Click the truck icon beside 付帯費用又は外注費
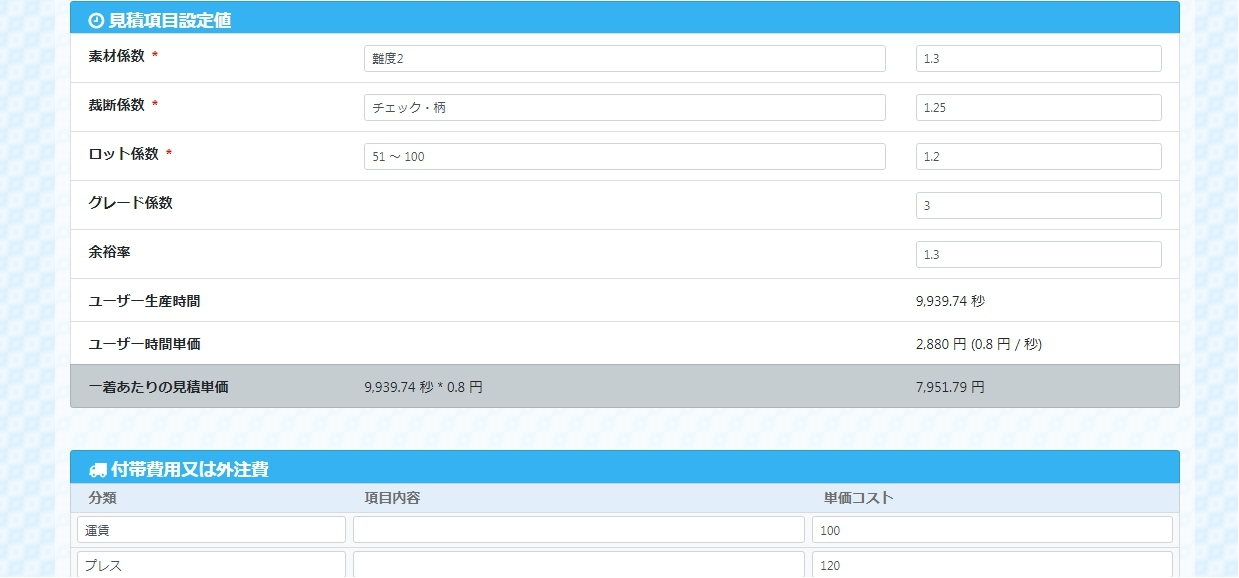This screenshot has height=578, width=1239. (97, 469)
